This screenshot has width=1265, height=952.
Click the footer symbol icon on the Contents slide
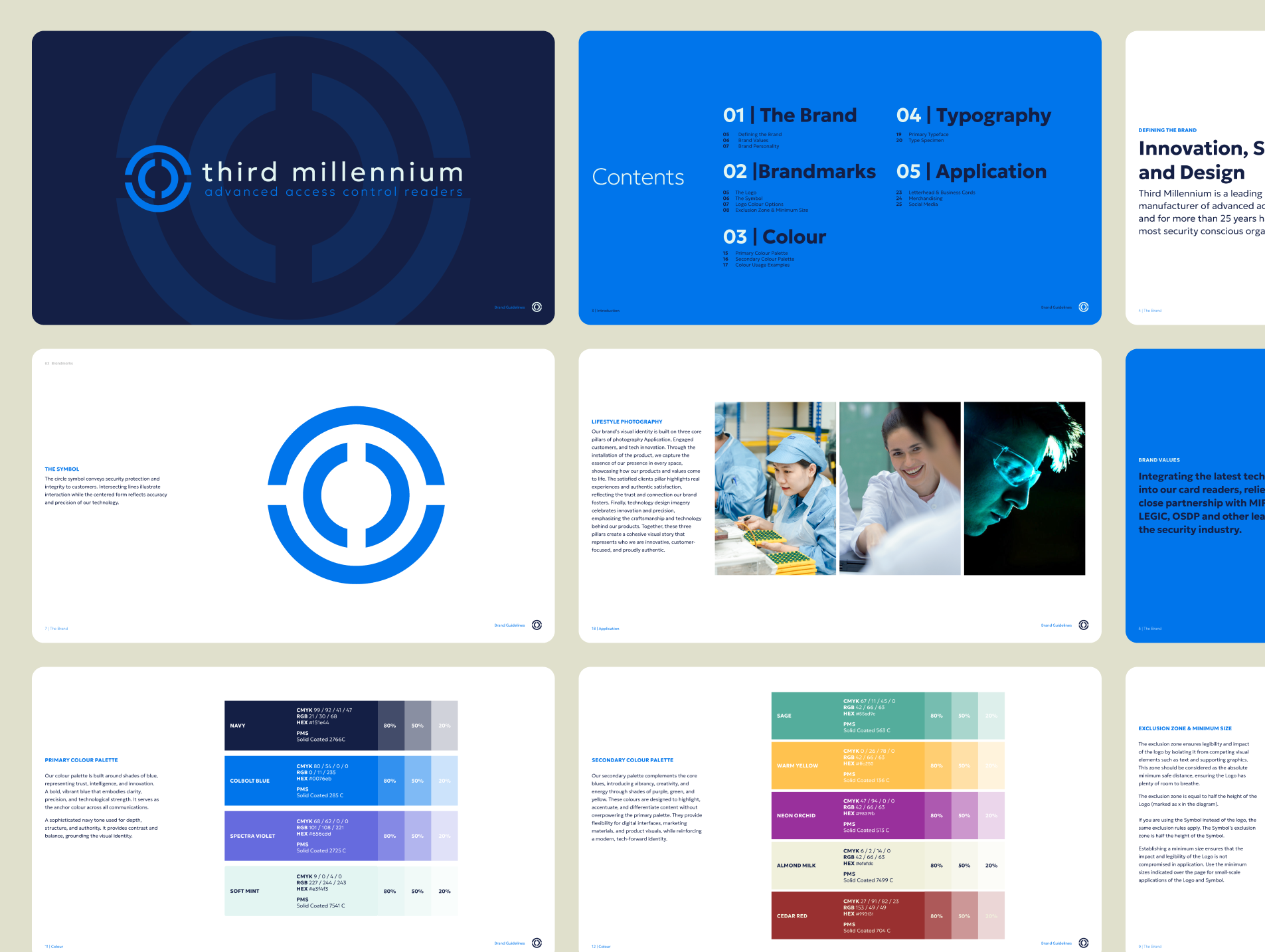point(1084,307)
